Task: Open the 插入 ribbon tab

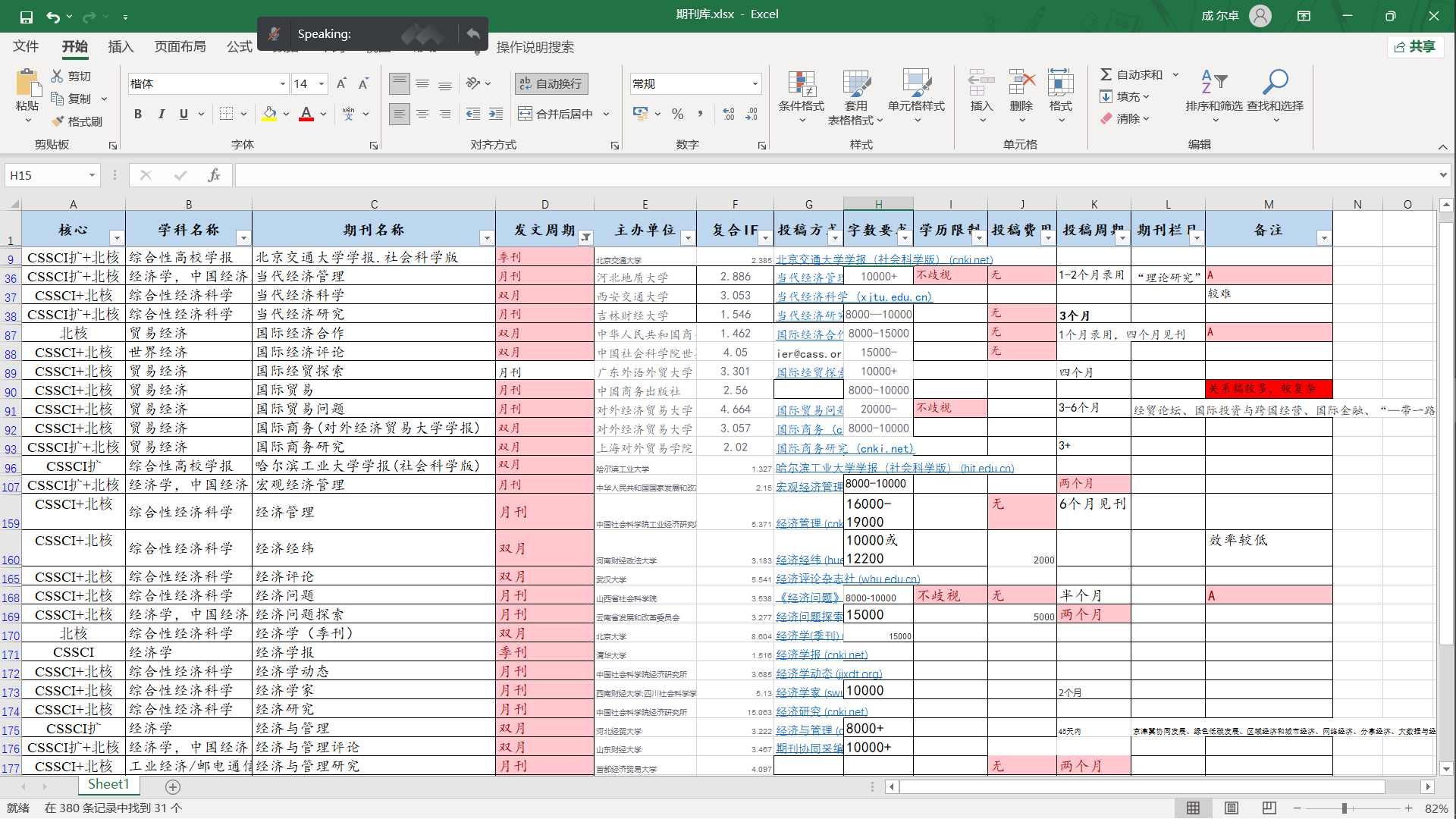Action: [x=121, y=47]
